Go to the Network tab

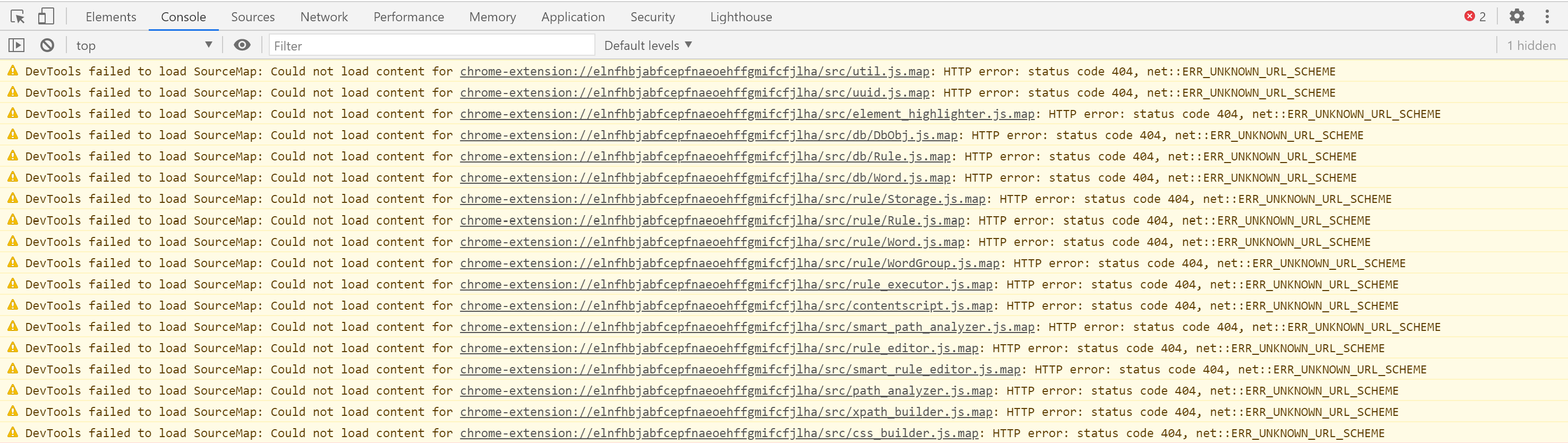(324, 17)
